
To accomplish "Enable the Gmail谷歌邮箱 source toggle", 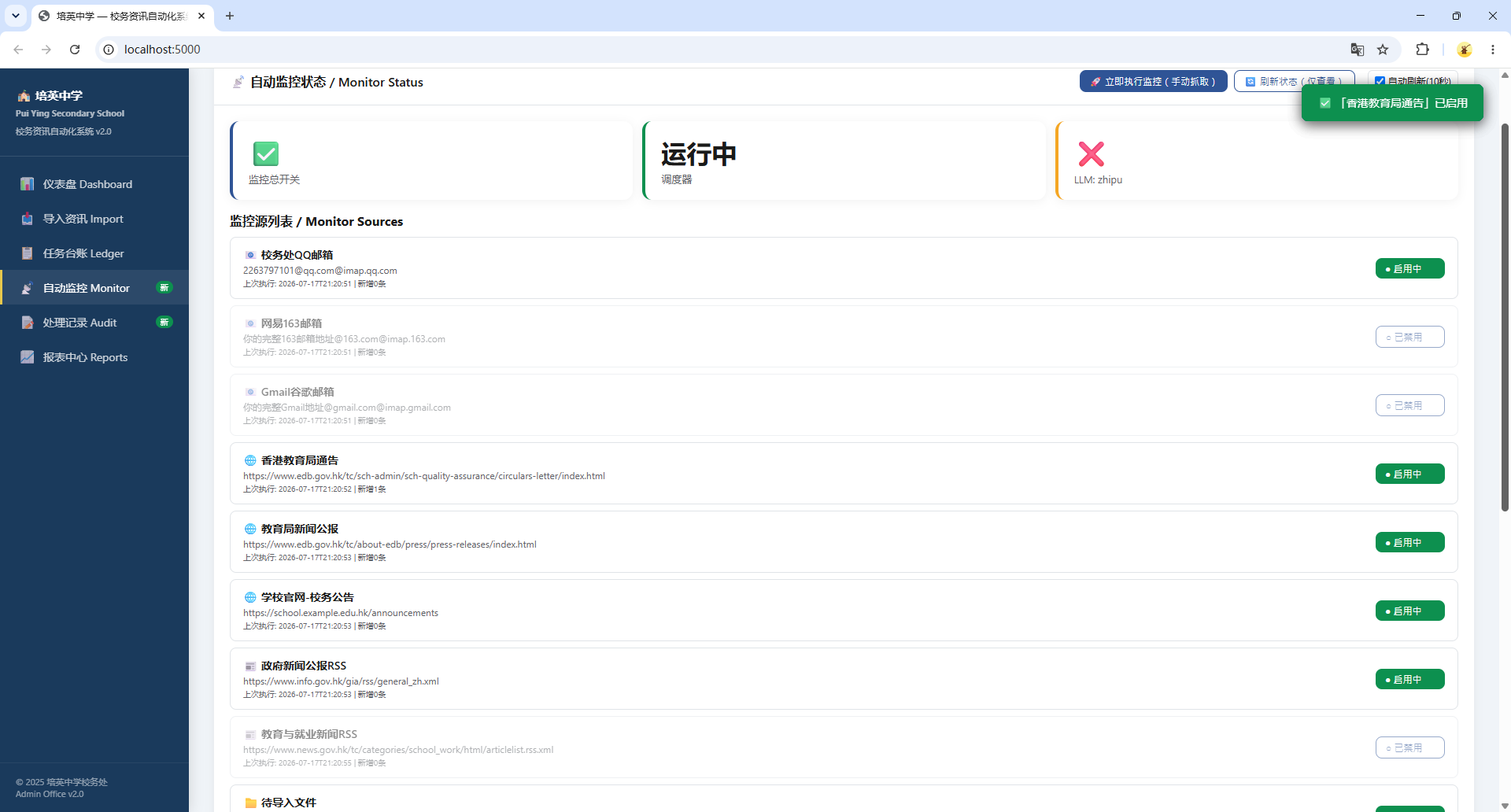I will point(1409,405).
